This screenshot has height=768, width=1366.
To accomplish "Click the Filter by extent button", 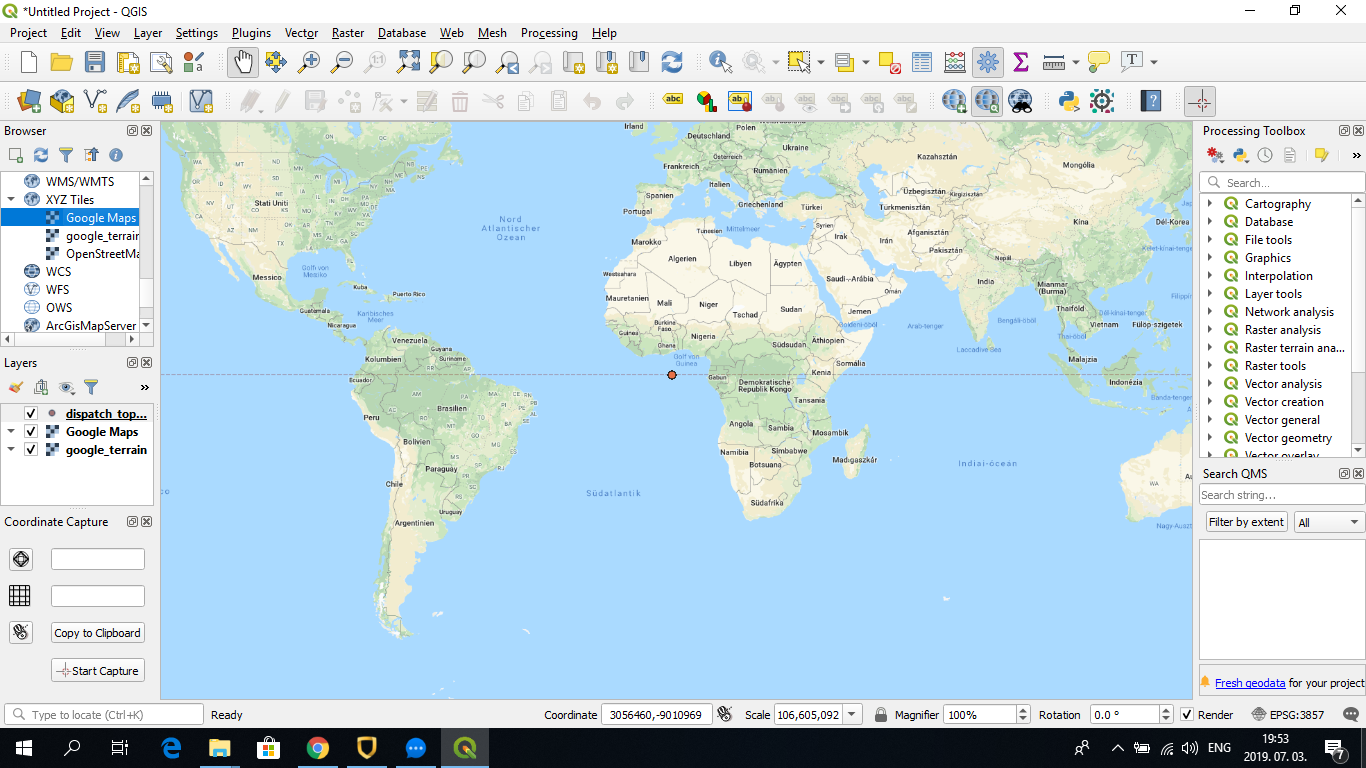I will pos(1246,522).
